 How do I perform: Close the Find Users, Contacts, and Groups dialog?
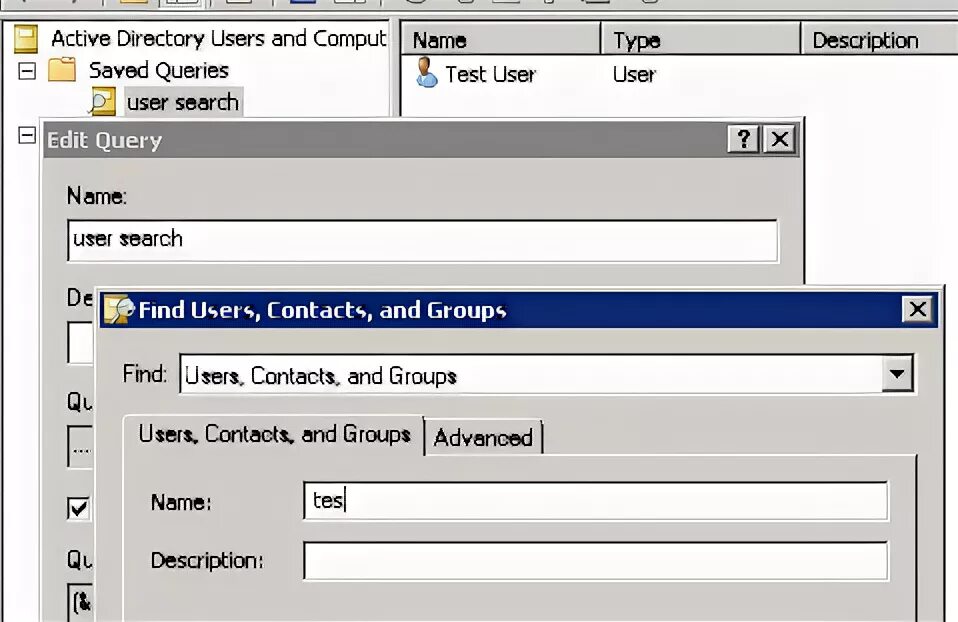coord(917,309)
